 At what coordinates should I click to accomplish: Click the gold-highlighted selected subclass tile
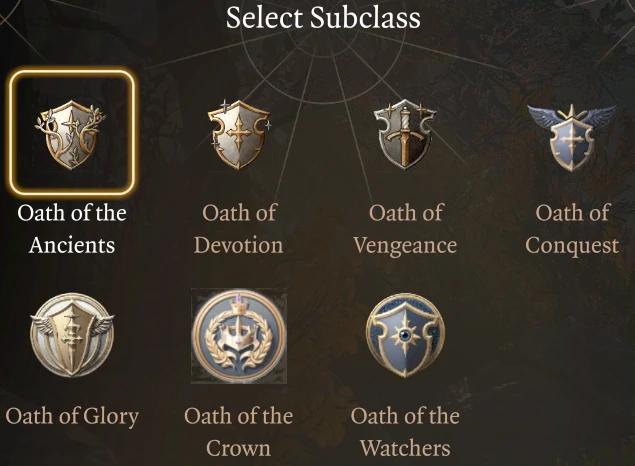pos(71,133)
